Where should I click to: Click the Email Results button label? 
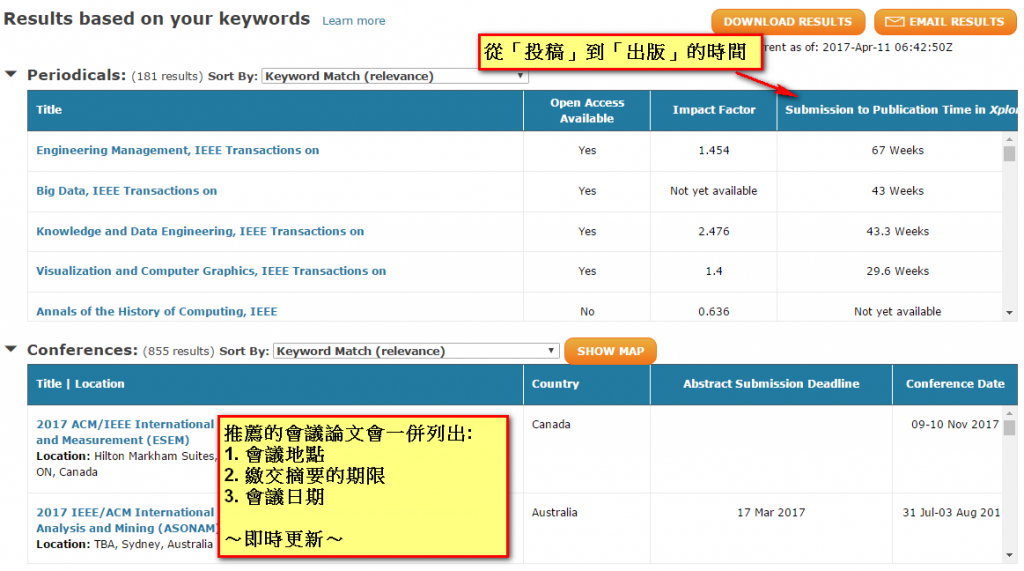[x=957, y=22]
